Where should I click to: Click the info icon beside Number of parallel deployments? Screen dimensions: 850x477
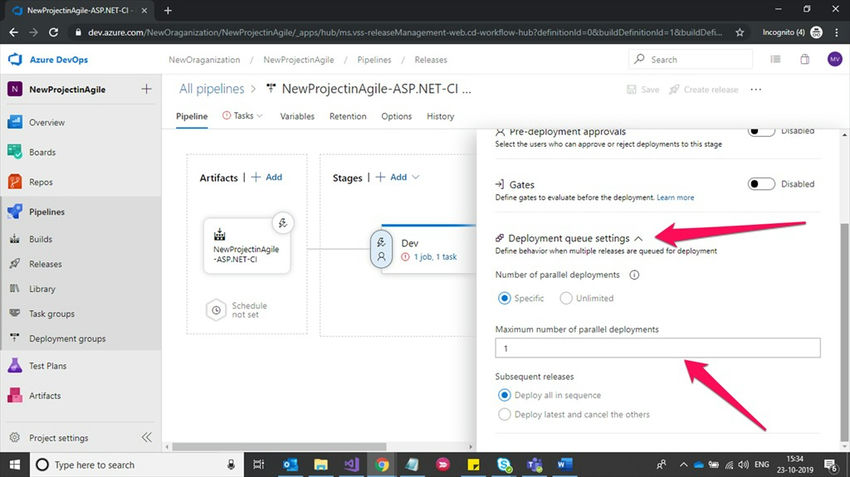pos(634,275)
